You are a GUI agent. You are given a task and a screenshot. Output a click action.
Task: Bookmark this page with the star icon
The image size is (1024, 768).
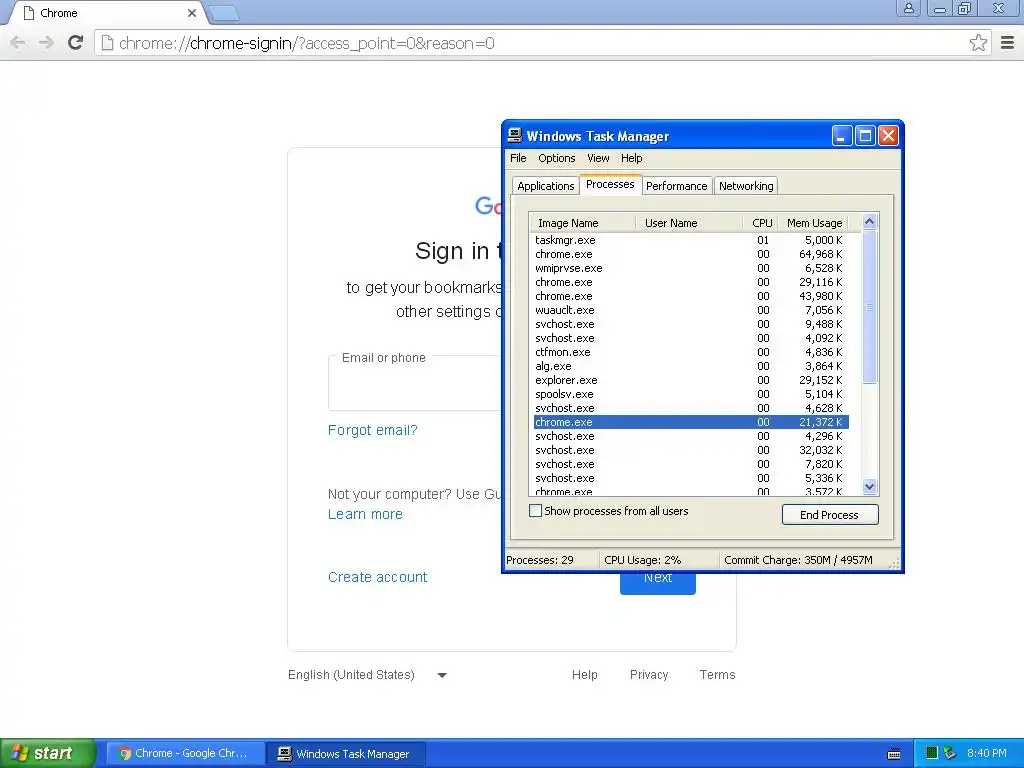click(x=978, y=43)
